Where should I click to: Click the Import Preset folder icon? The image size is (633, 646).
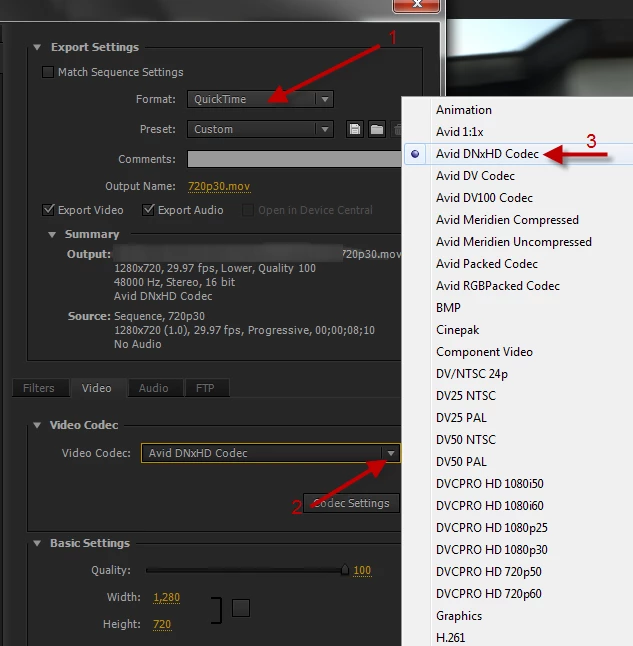point(377,129)
